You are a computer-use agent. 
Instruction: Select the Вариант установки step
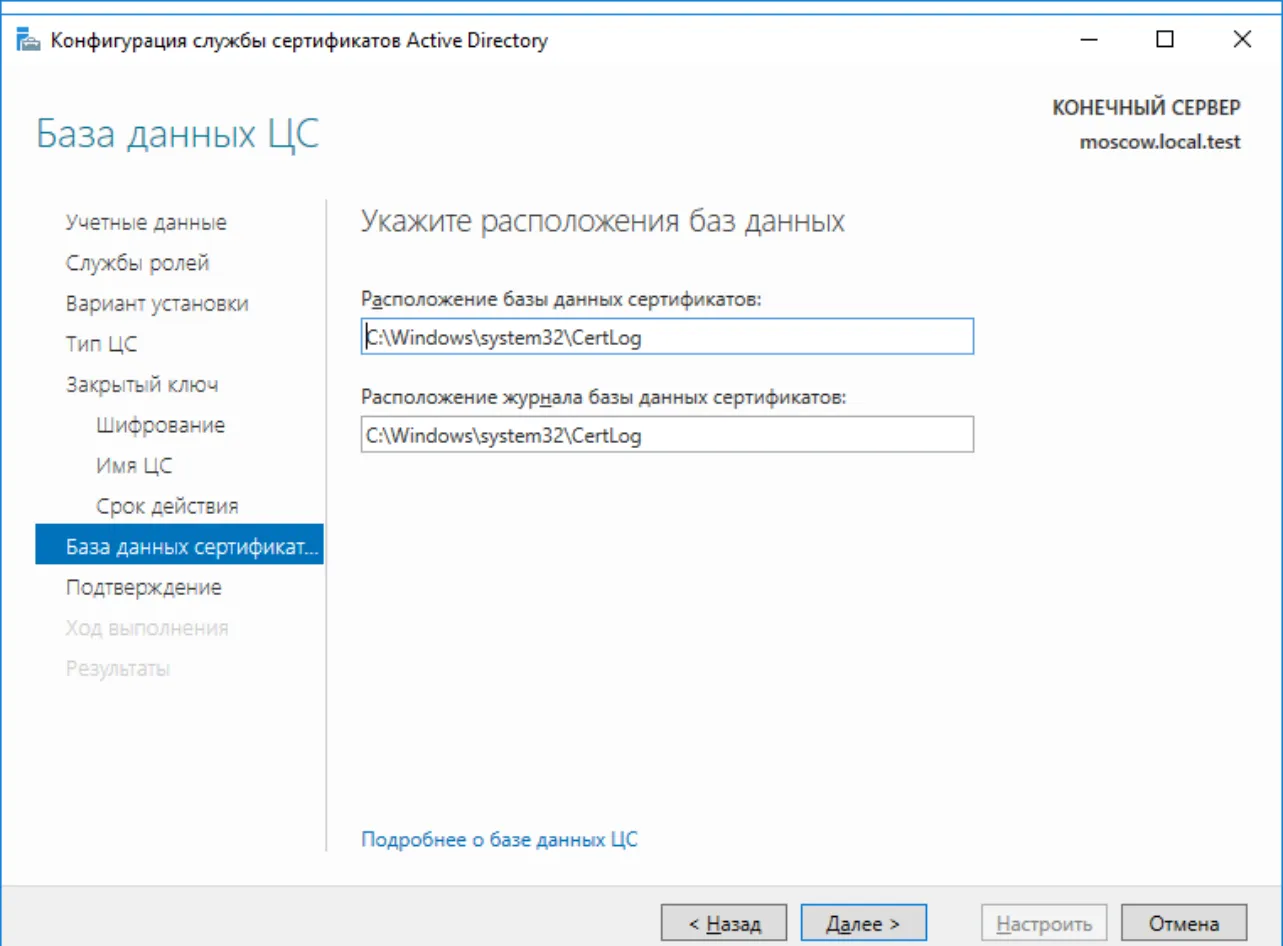coord(157,303)
